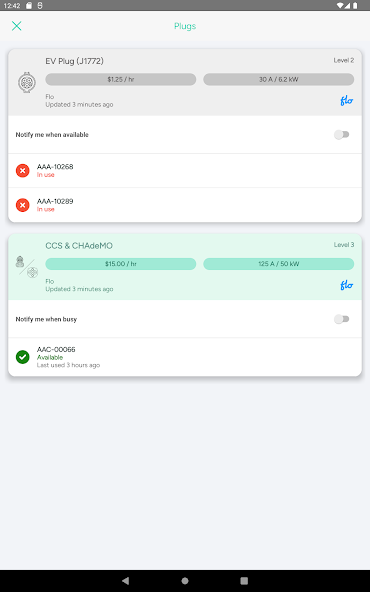Enable Notify me when available switch
This screenshot has height=592, width=370.
342,135
